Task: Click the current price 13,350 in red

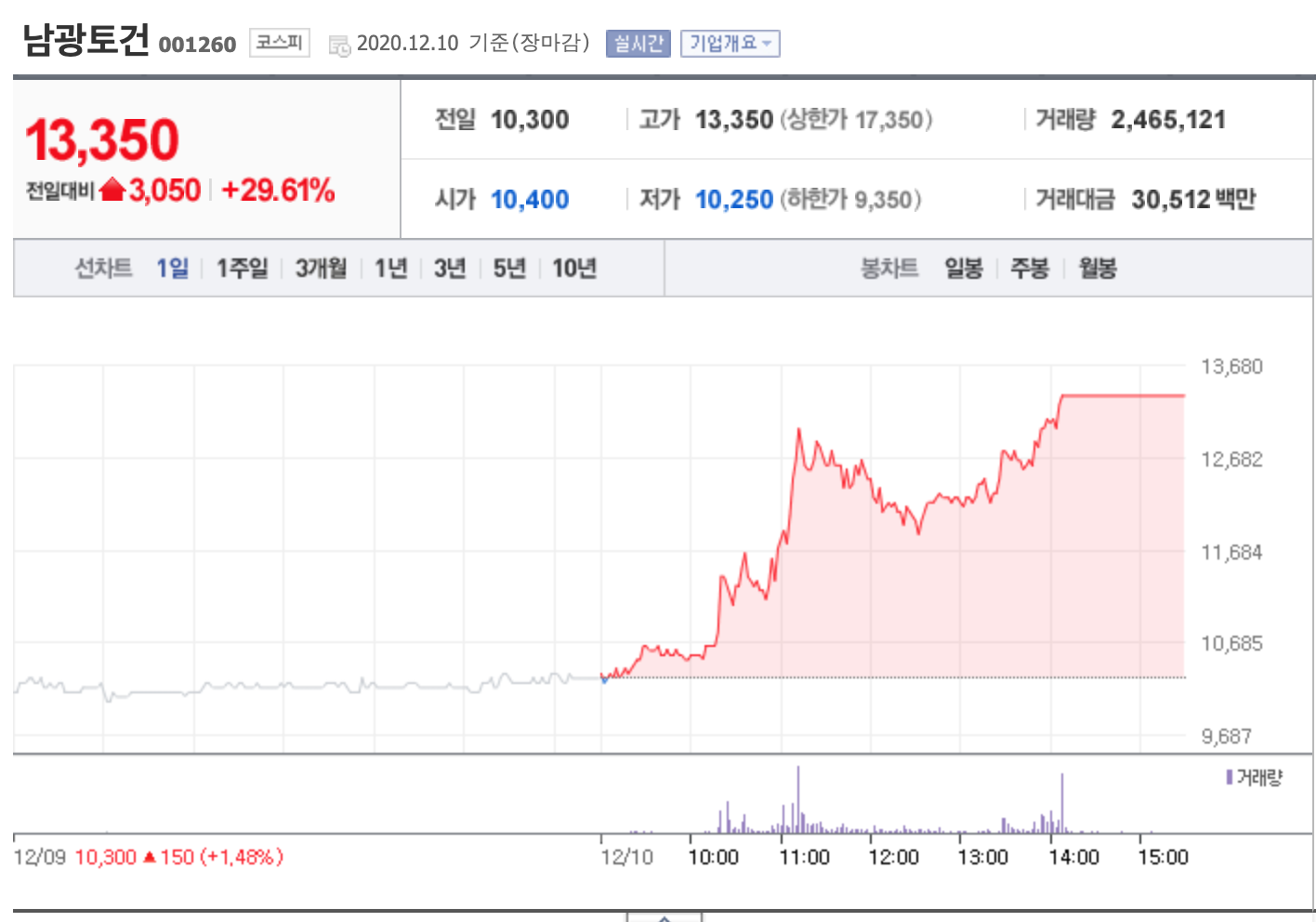Action: pyautogui.click(x=102, y=140)
